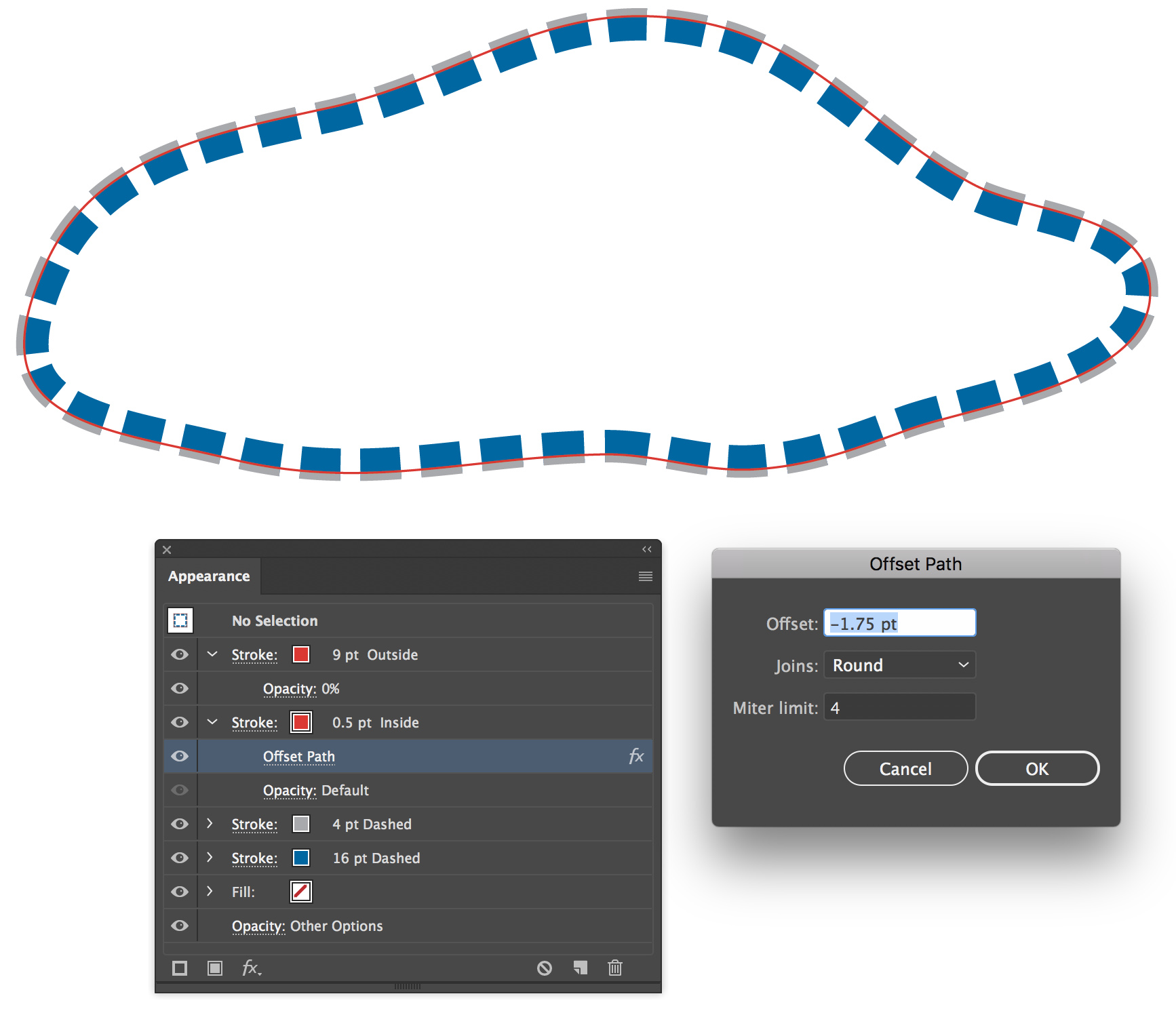Click the blue swatch of 16 pt stroke

(x=301, y=858)
